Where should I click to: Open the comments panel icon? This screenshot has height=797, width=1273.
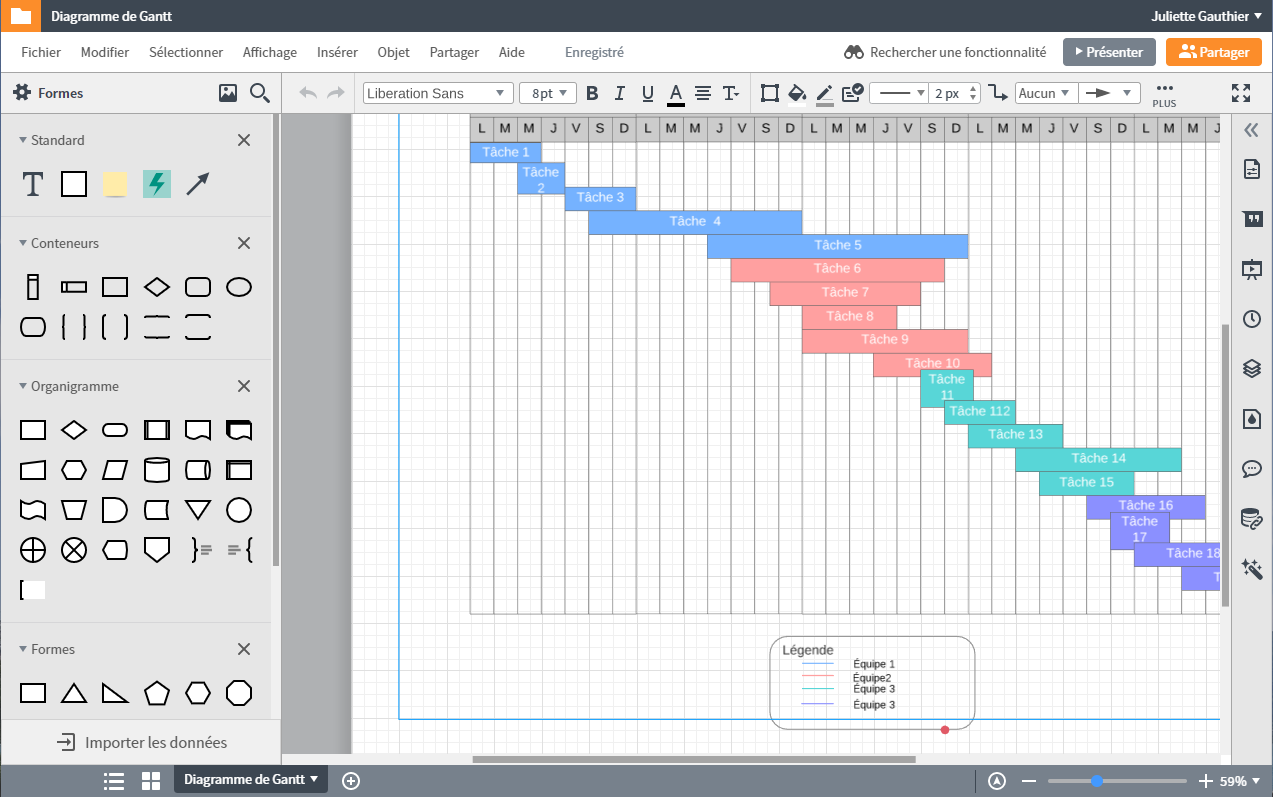[1251, 468]
